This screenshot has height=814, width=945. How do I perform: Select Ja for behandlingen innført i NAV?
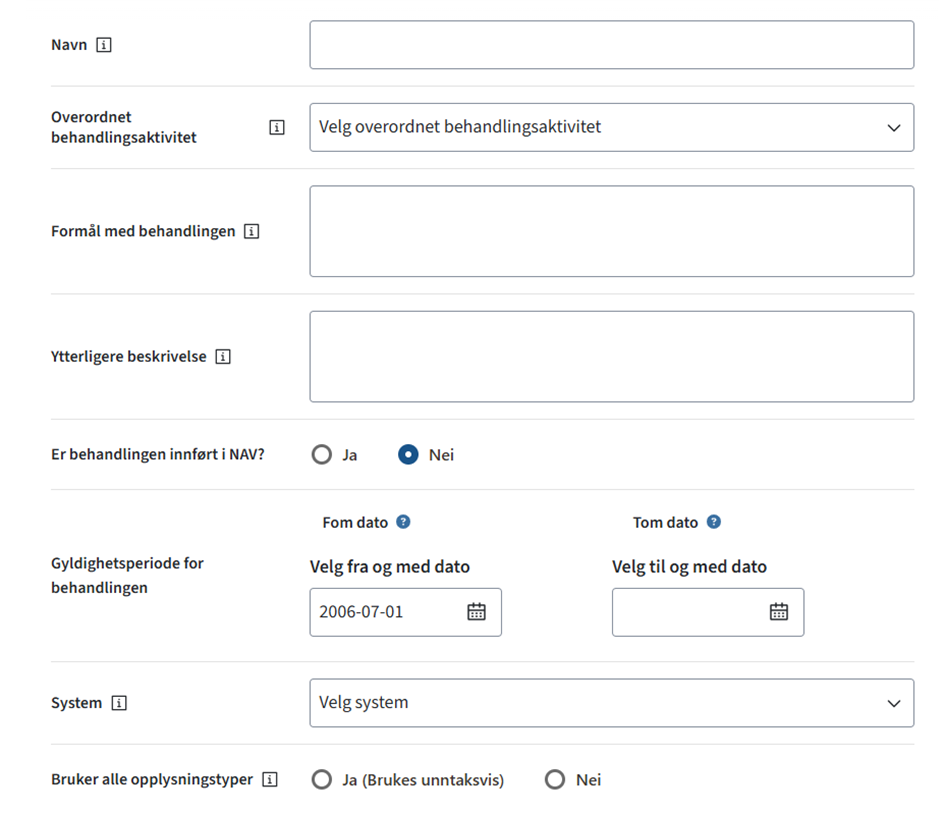point(321,455)
